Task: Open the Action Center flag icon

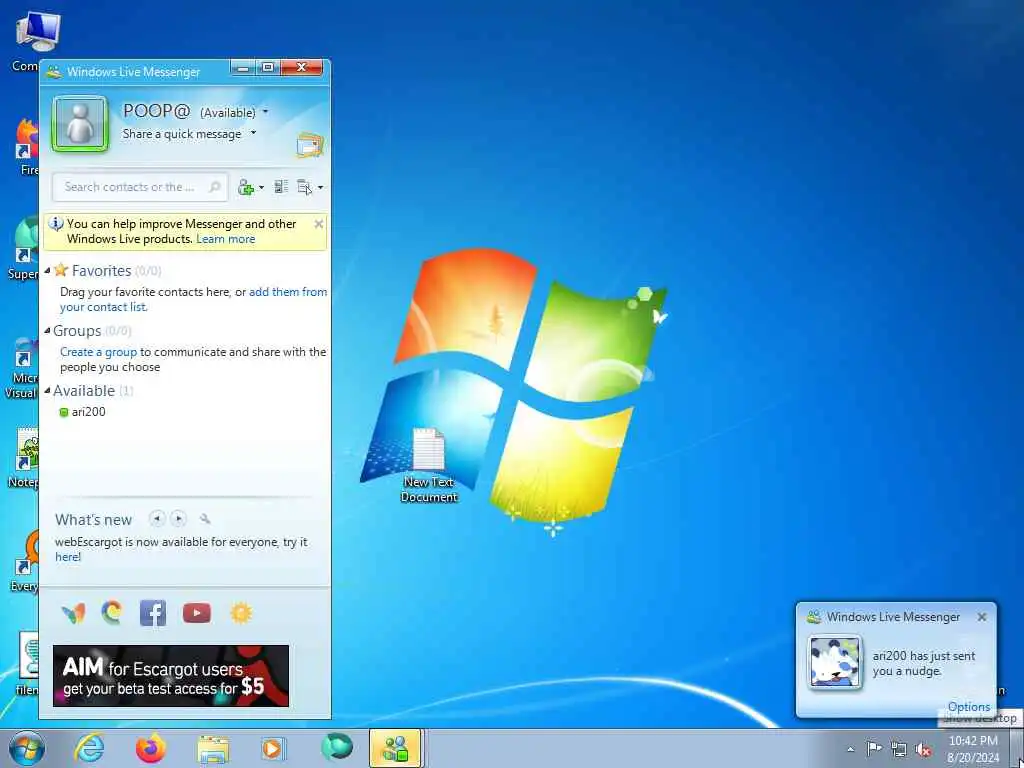Action: pos(874,748)
